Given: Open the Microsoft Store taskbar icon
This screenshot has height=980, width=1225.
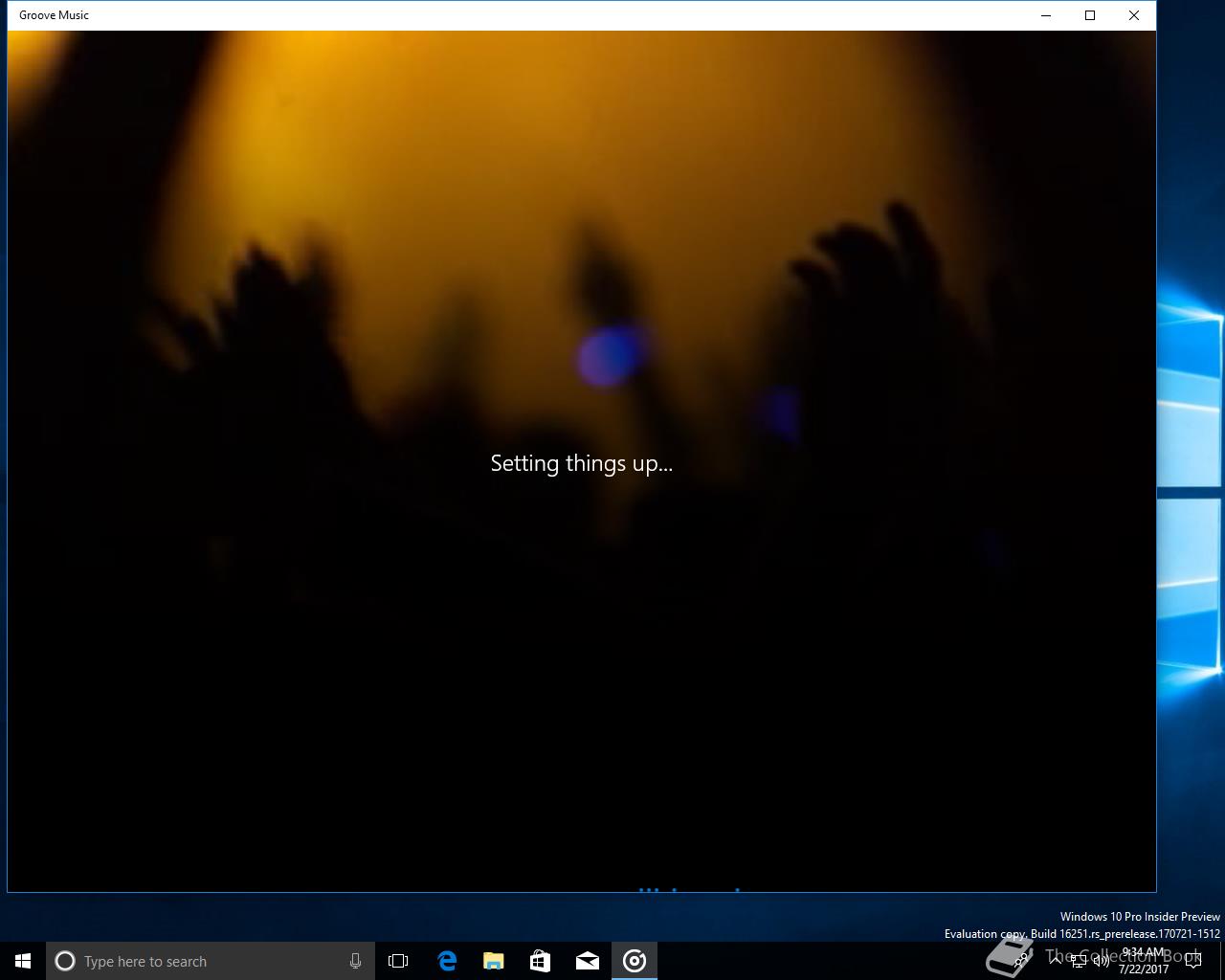Looking at the screenshot, I should click(x=540, y=961).
